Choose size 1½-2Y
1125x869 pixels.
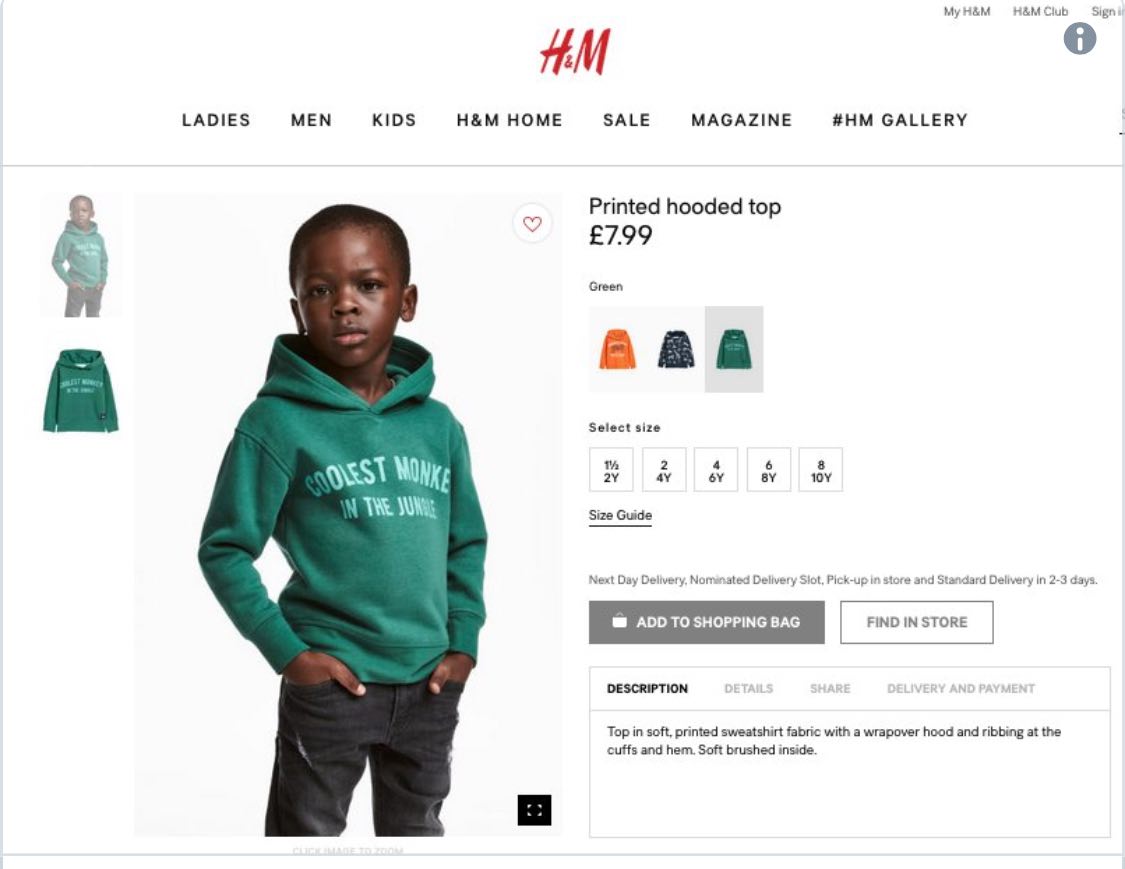[x=611, y=470]
